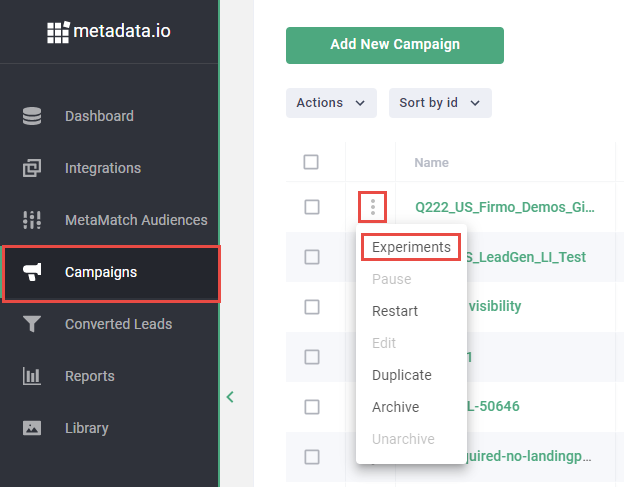Toggle the select-all checkbox in table header
This screenshot has height=487, width=624.
[311, 162]
